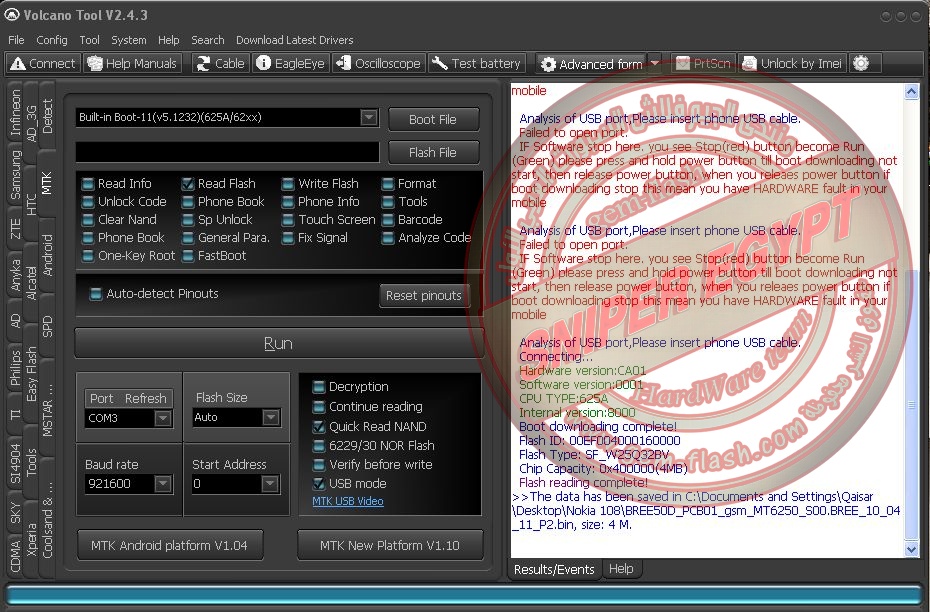Click Download Latest Drivers menu

[x=295, y=40]
